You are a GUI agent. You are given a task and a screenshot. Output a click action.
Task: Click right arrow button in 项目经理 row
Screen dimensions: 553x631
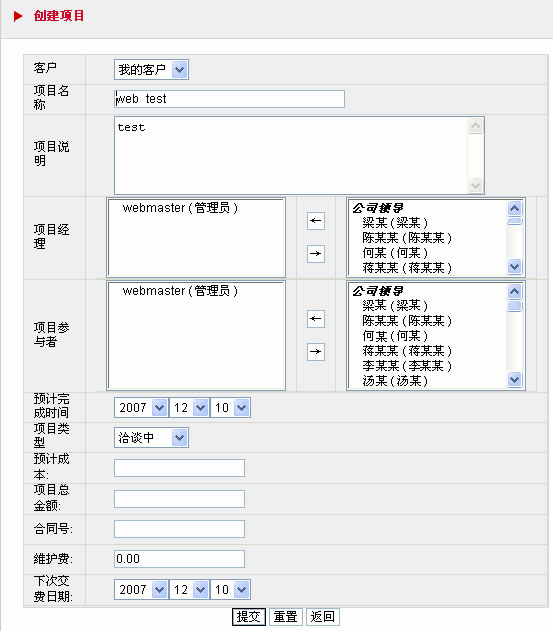(316, 254)
